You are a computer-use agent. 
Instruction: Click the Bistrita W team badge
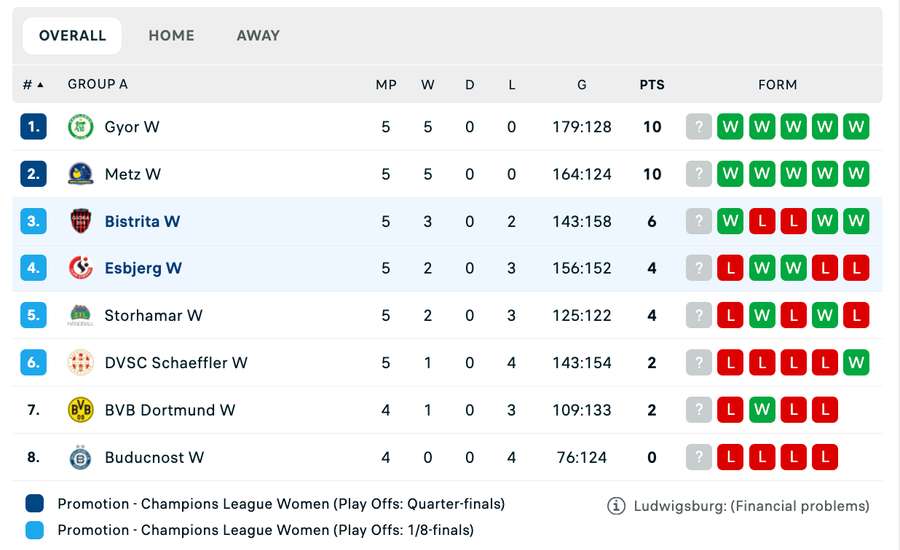tap(80, 221)
